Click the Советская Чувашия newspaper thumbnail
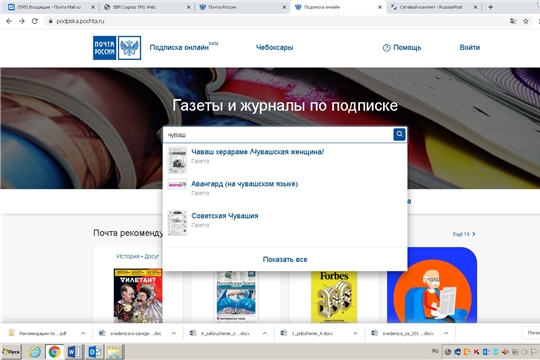Image resolution: width=540 pixels, height=360 pixels. tap(177, 223)
